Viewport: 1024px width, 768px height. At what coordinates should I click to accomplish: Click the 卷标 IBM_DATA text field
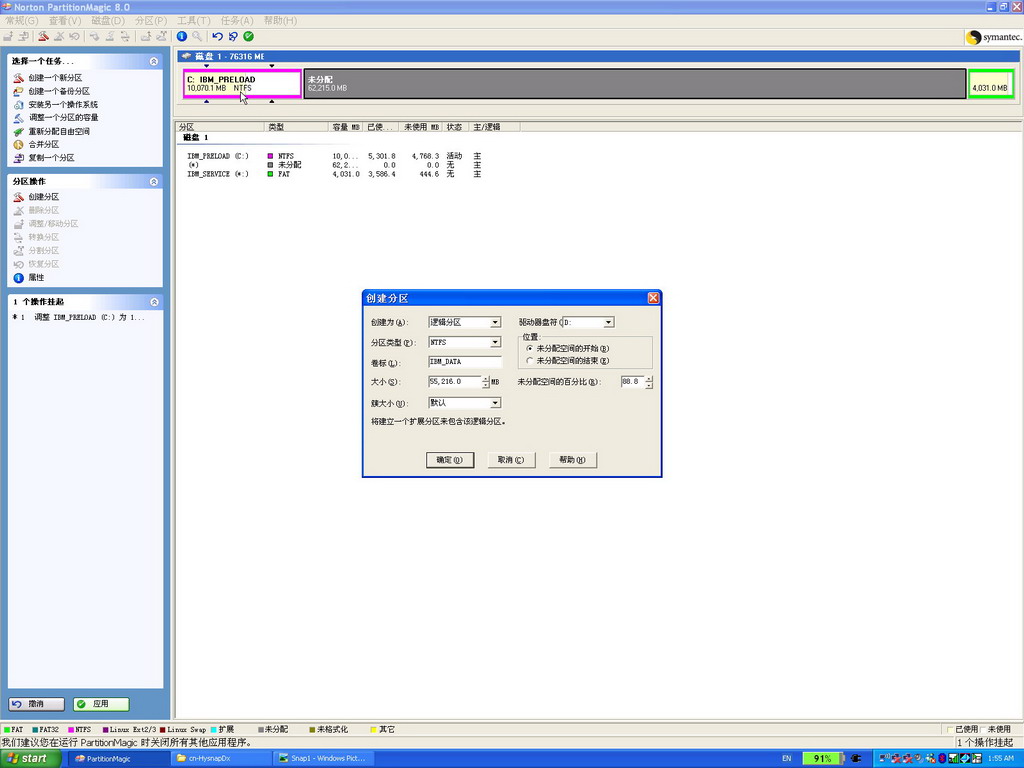point(464,362)
